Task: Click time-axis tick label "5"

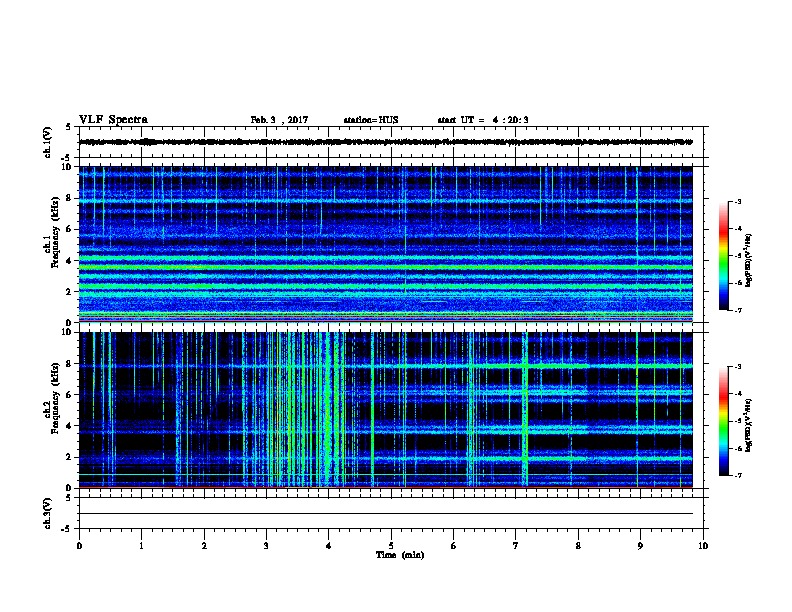Action: coord(391,546)
